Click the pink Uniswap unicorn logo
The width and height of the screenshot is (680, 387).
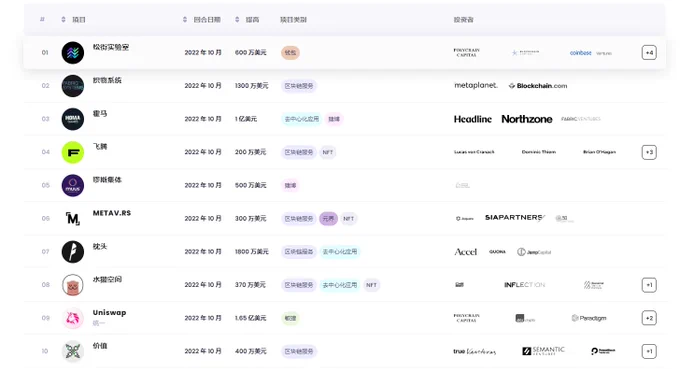click(72, 318)
